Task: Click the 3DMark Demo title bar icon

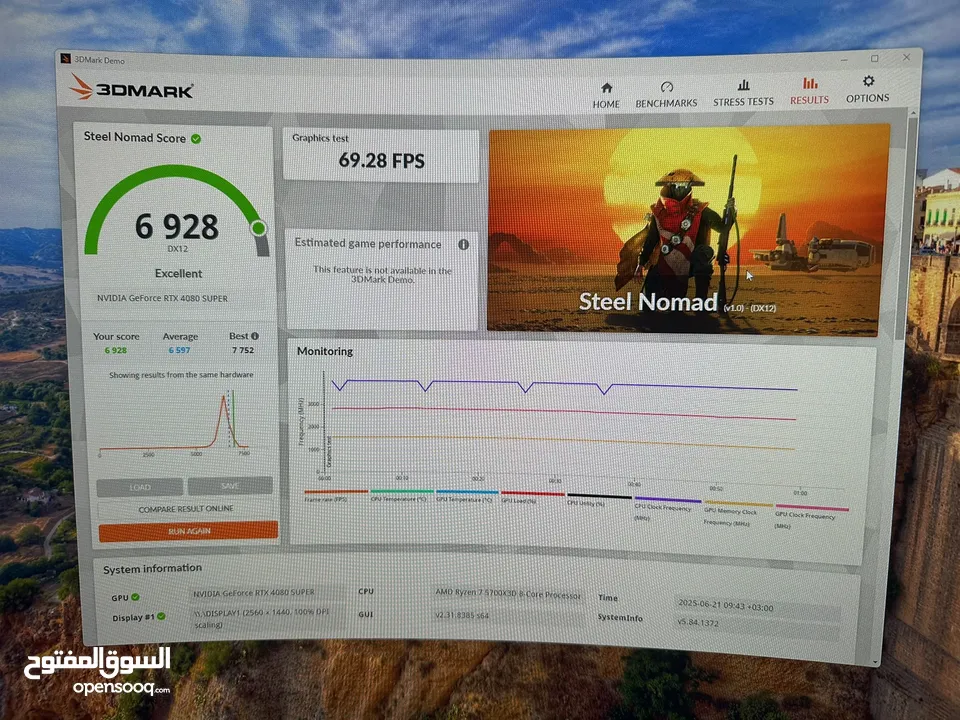Action: pos(66,59)
